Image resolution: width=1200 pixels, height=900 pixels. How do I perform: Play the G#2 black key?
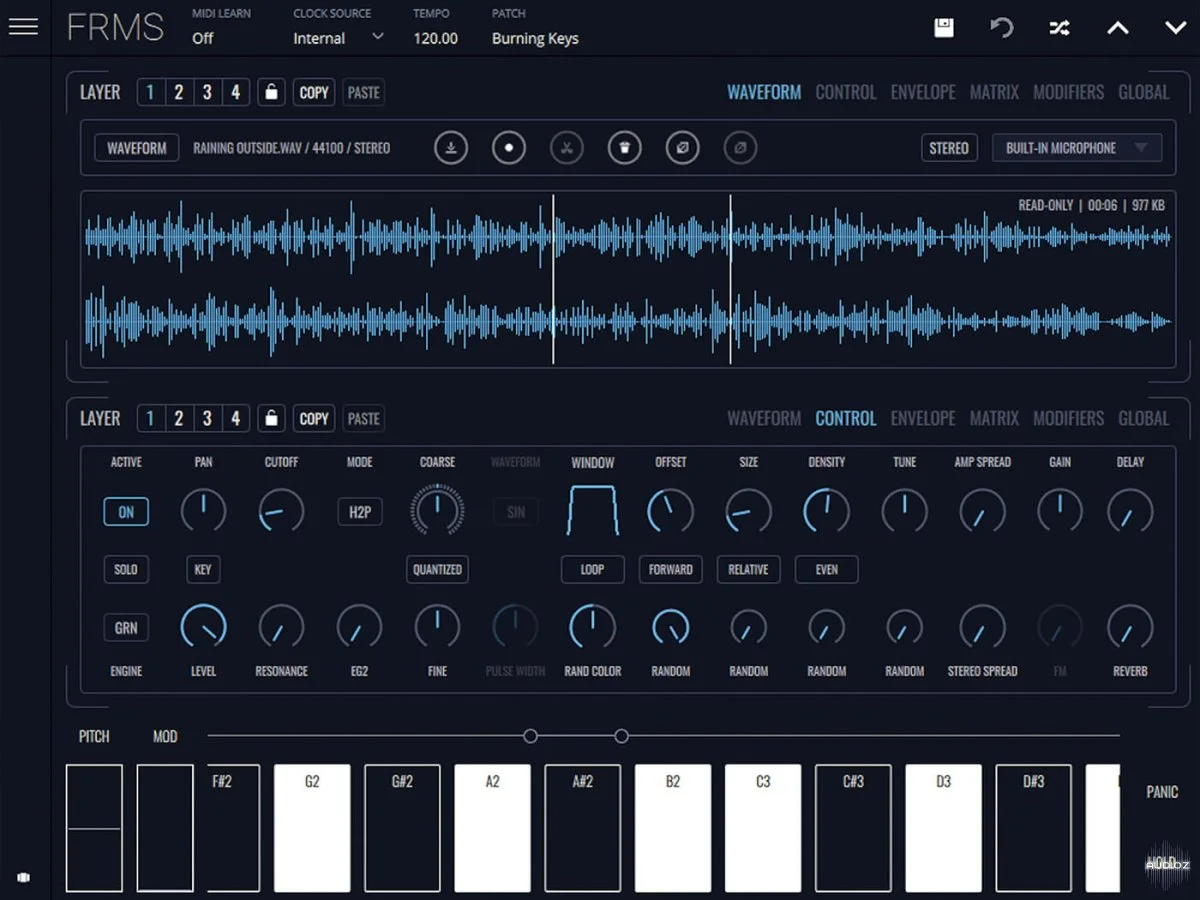coord(402,828)
